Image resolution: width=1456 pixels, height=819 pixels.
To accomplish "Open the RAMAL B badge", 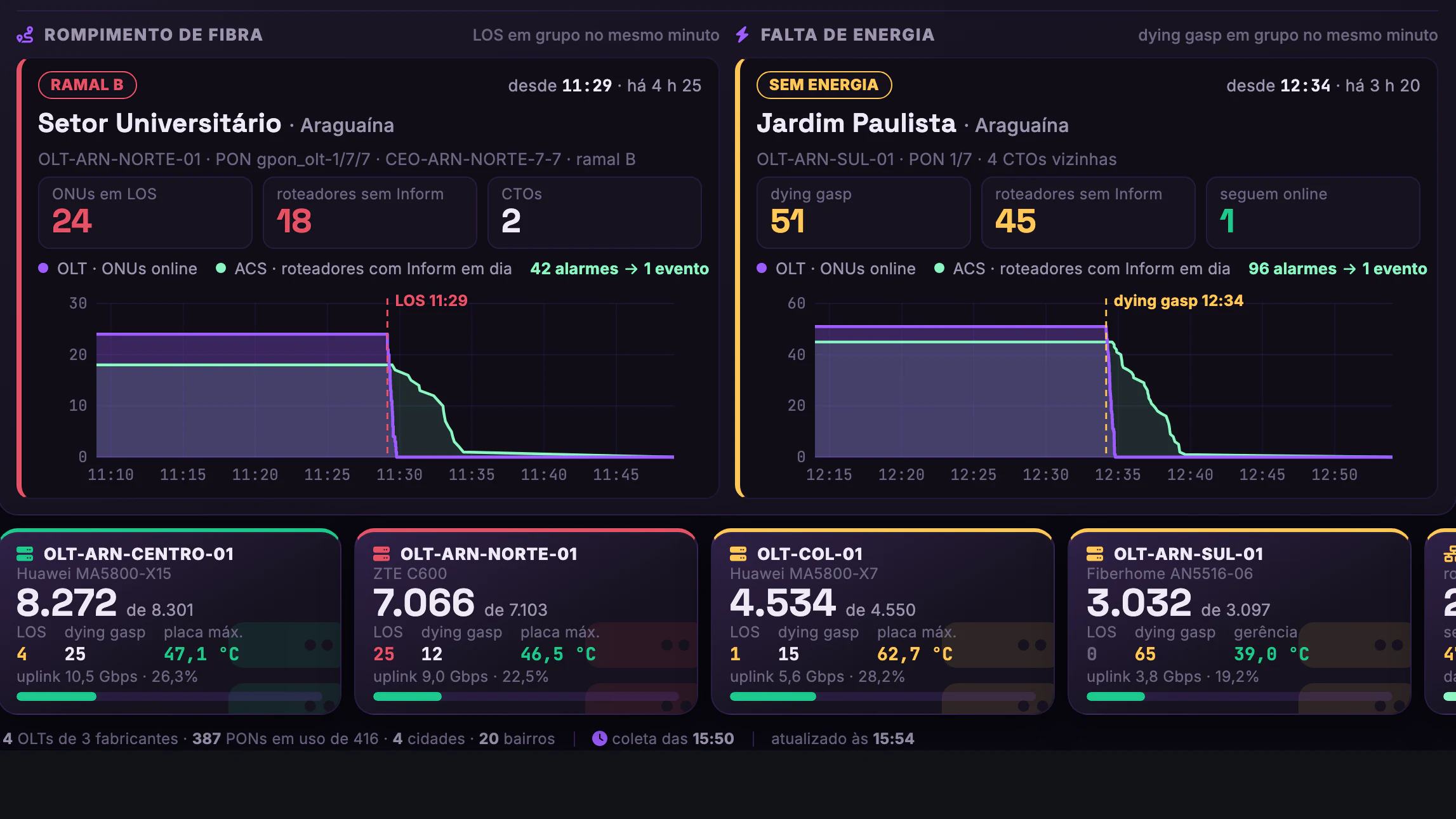I will click(88, 85).
